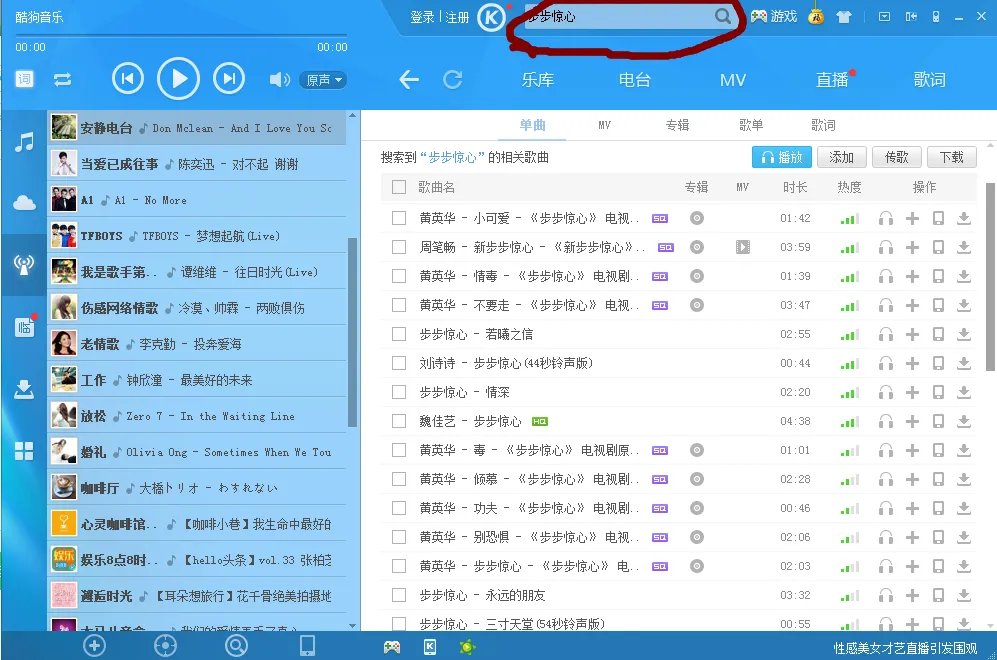Open the skin shirt icon

(844, 17)
